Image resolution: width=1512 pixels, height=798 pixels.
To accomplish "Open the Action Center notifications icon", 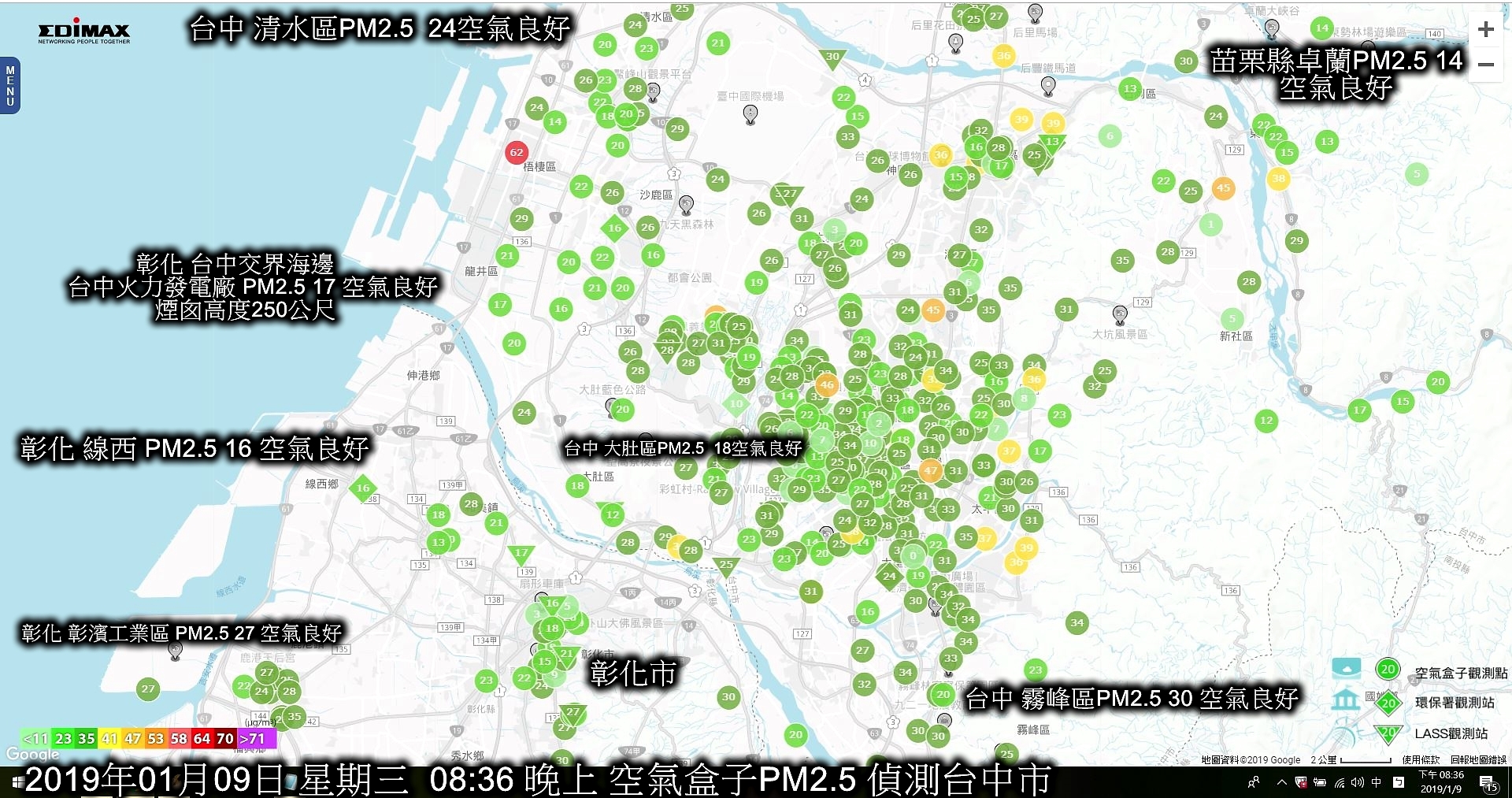I will (1488, 783).
